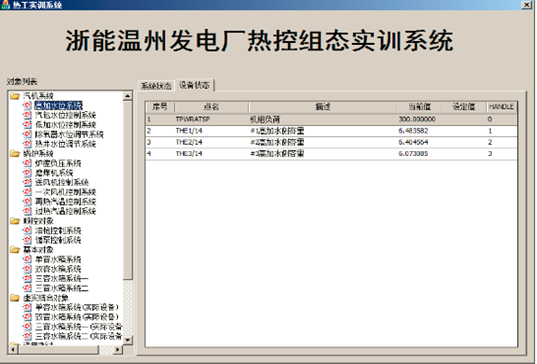Viewport: 537px width, 364px height.
Task: Click the icon next to 低加水位控制系统
Action: pos(27,125)
